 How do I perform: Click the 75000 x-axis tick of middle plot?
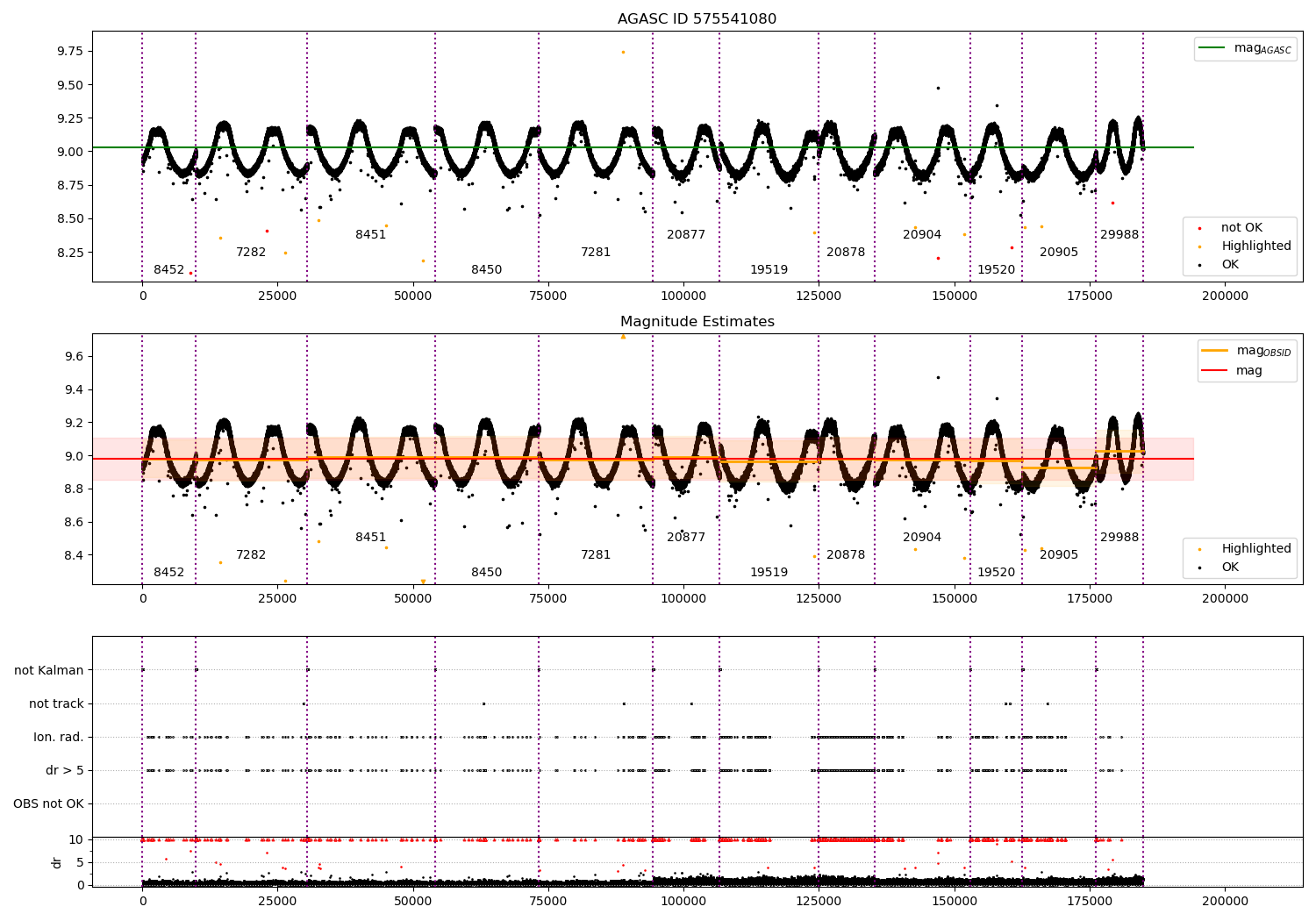click(548, 599)
